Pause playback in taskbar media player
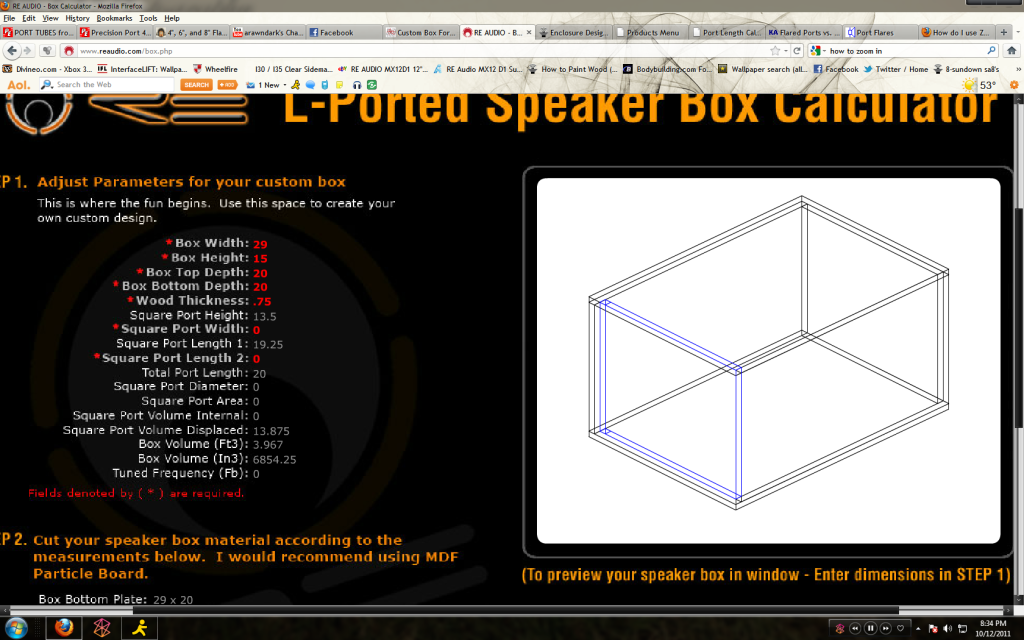The height and width of the screenshot is (640, 1024). (871, 628)
